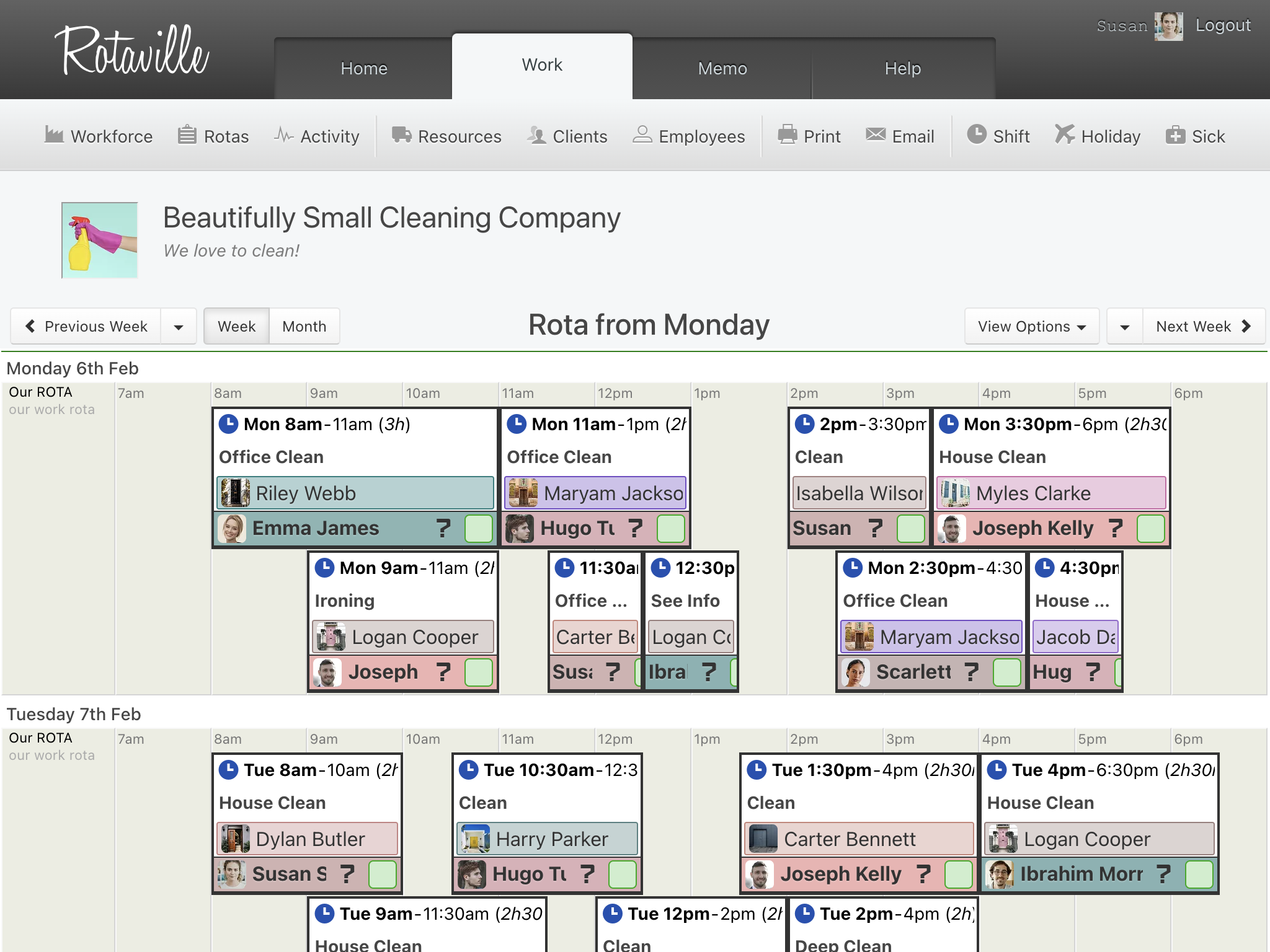Open Activity pulse icon
This screenshot has width=1270, height=952.
(x=284, y=135)
